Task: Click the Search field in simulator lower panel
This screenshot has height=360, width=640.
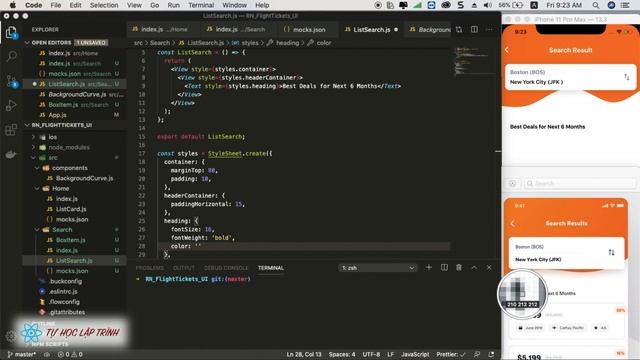Action: point(580,184)
